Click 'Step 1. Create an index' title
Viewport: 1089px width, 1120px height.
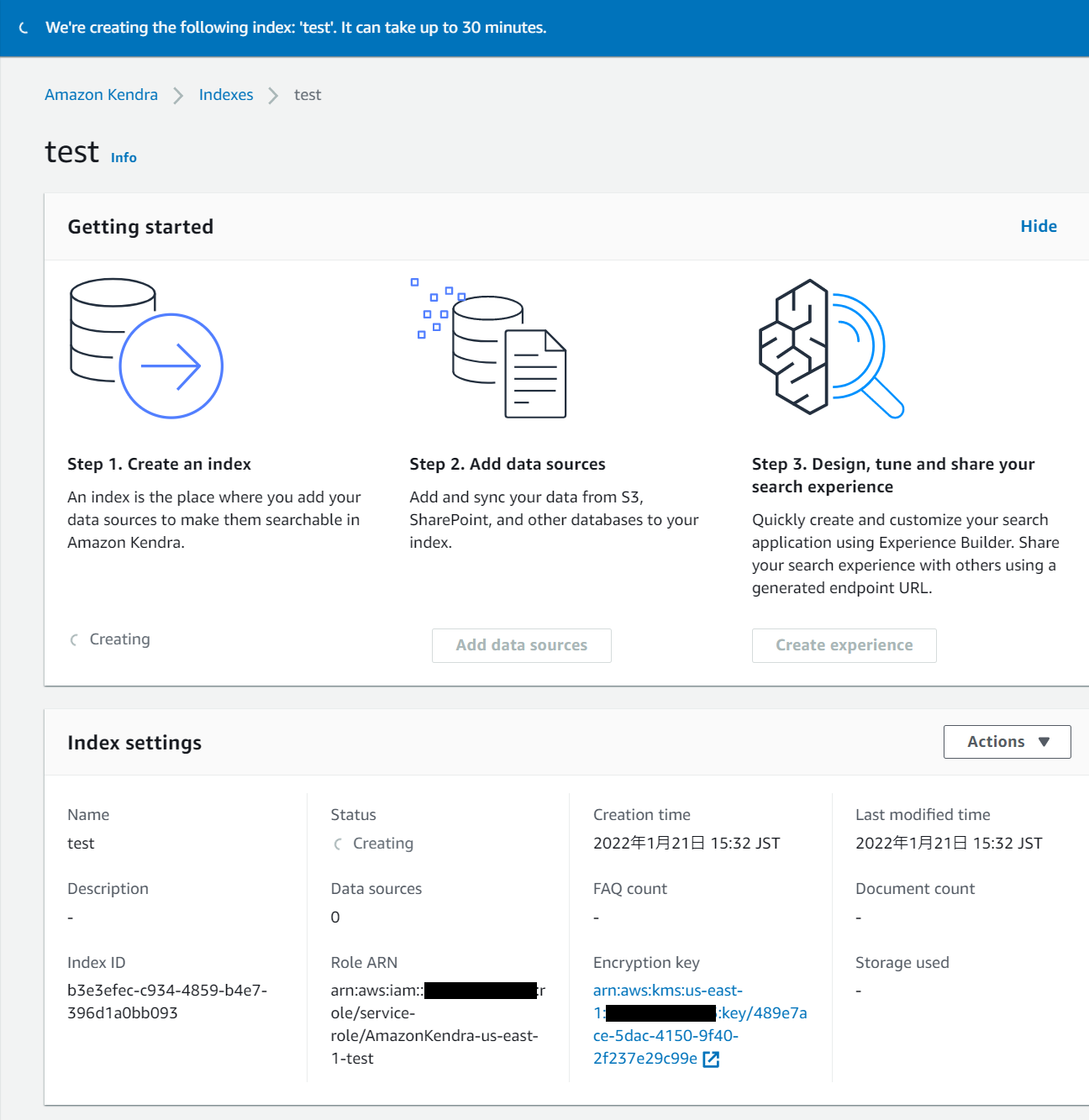coord(159,464)
